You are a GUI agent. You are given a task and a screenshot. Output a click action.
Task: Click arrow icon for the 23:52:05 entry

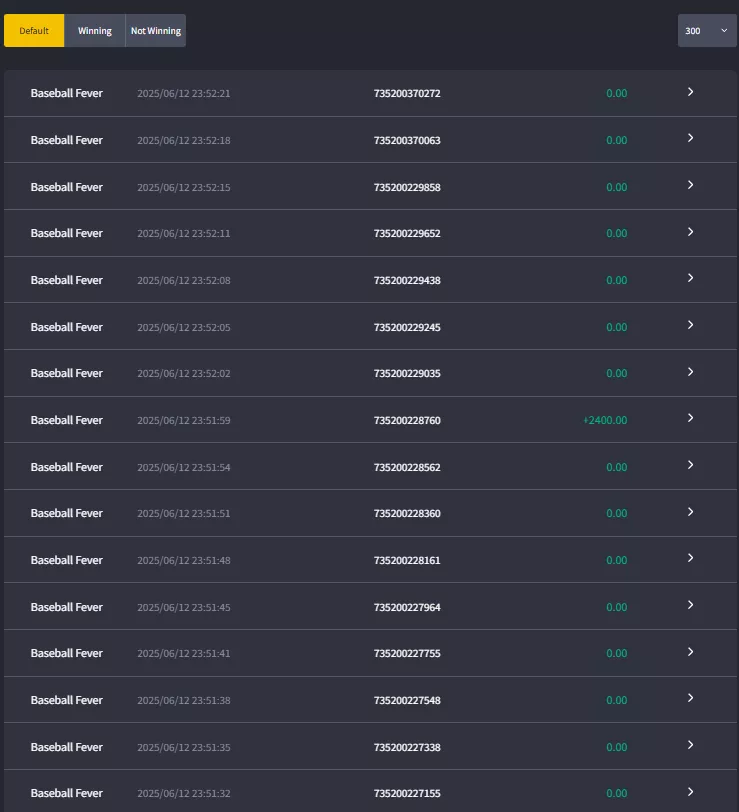click(690, 325)
